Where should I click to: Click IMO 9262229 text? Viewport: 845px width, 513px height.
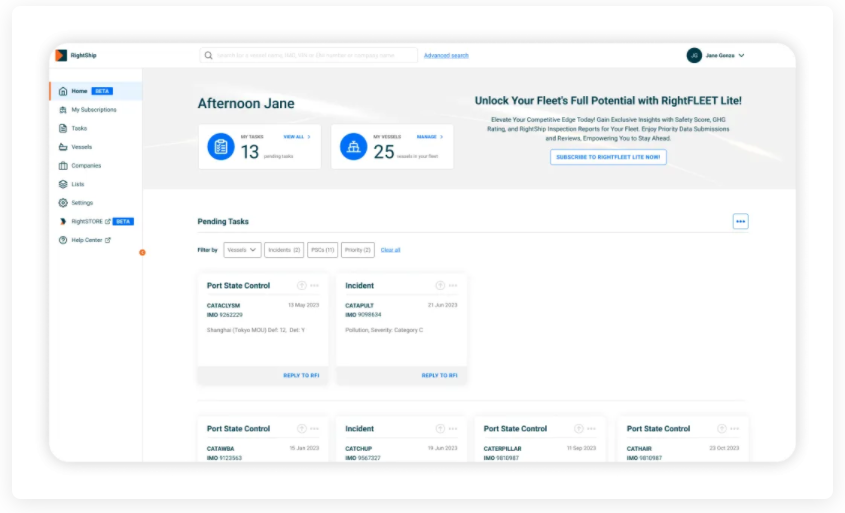pos(225,315)
